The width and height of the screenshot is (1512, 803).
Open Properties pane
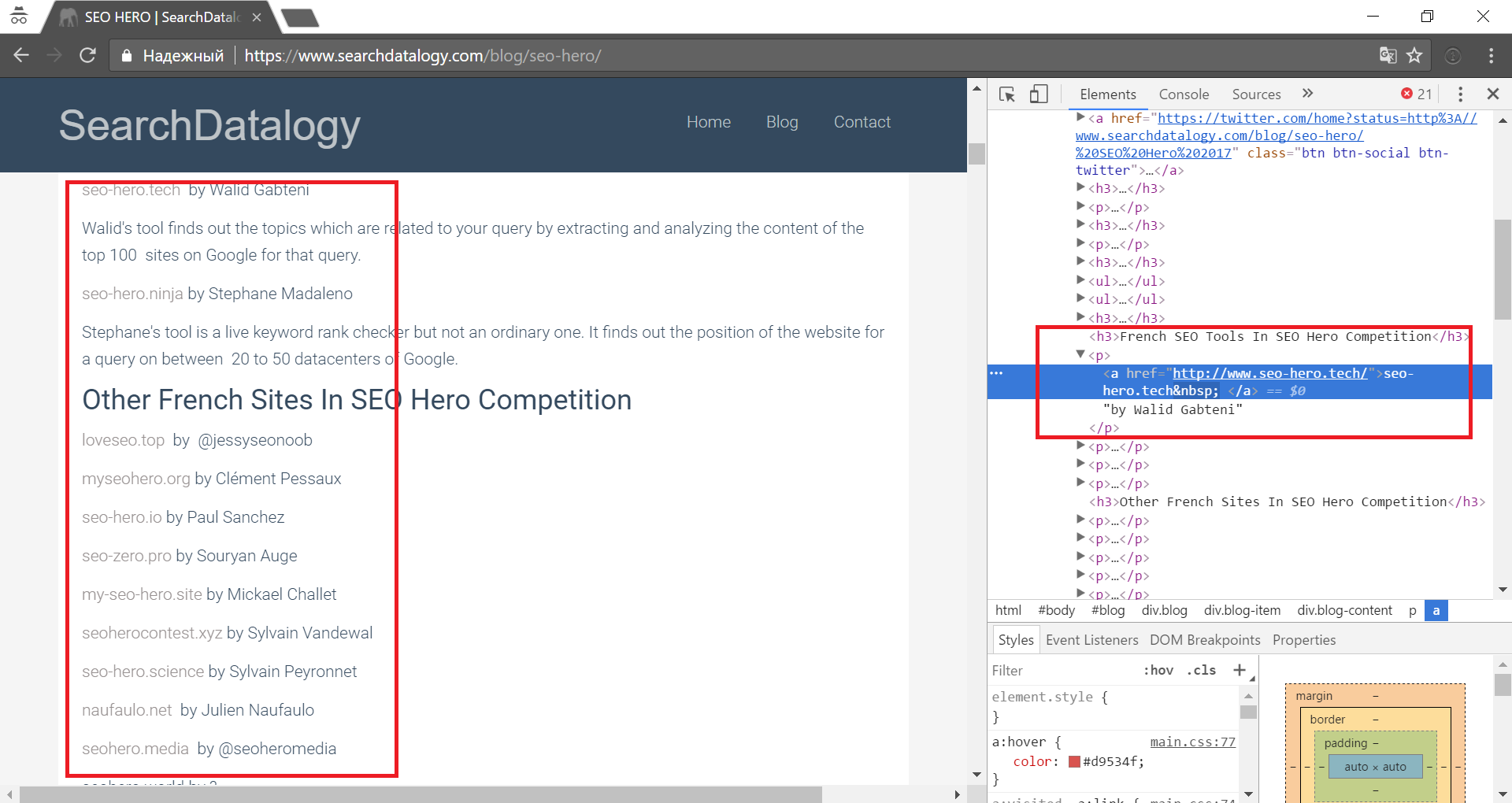(1304, 640)
